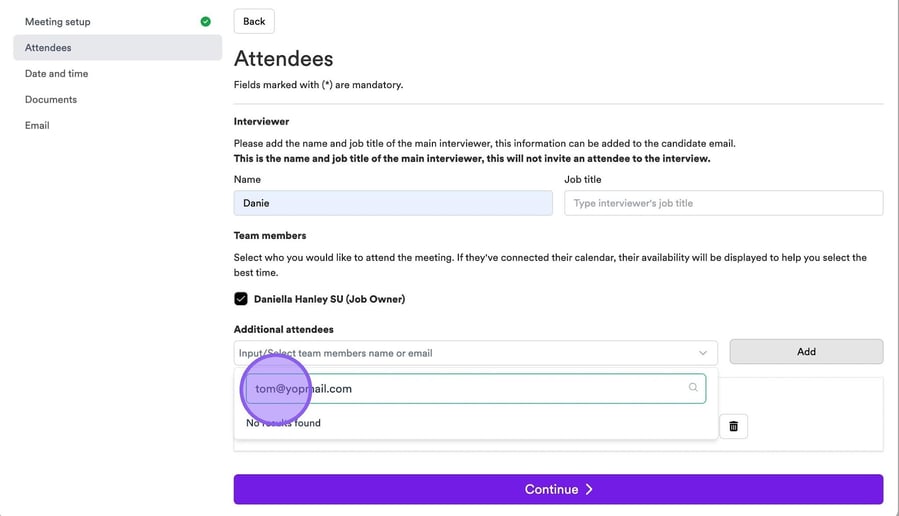Click the Daniella Hanley SU (Job Owner) label
This screenshot has width=899, height=516.
pos(329,299)
